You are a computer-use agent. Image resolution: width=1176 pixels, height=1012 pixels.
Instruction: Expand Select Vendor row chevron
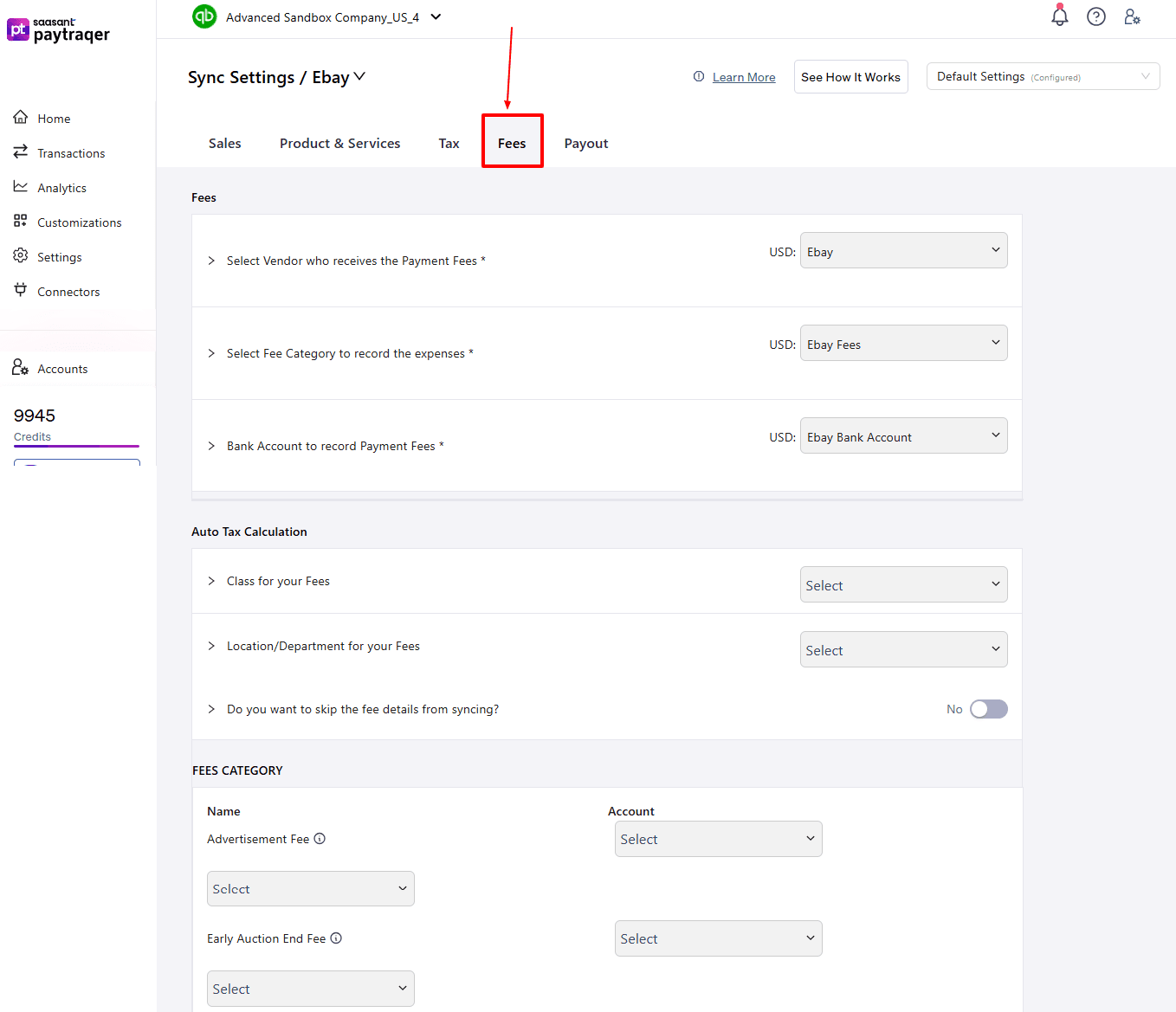[211, 261]
